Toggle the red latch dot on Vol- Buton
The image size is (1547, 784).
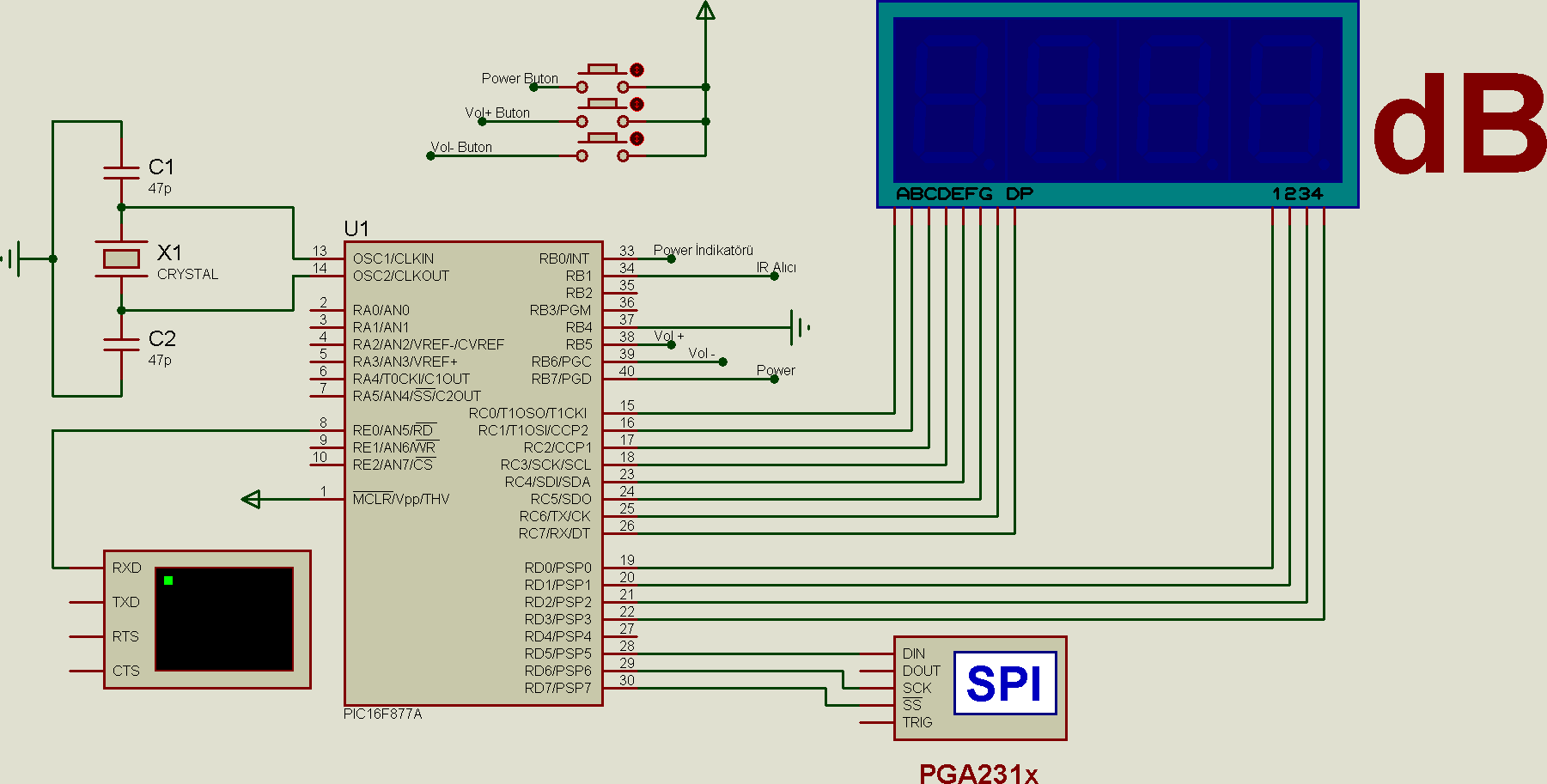point(636,138)
